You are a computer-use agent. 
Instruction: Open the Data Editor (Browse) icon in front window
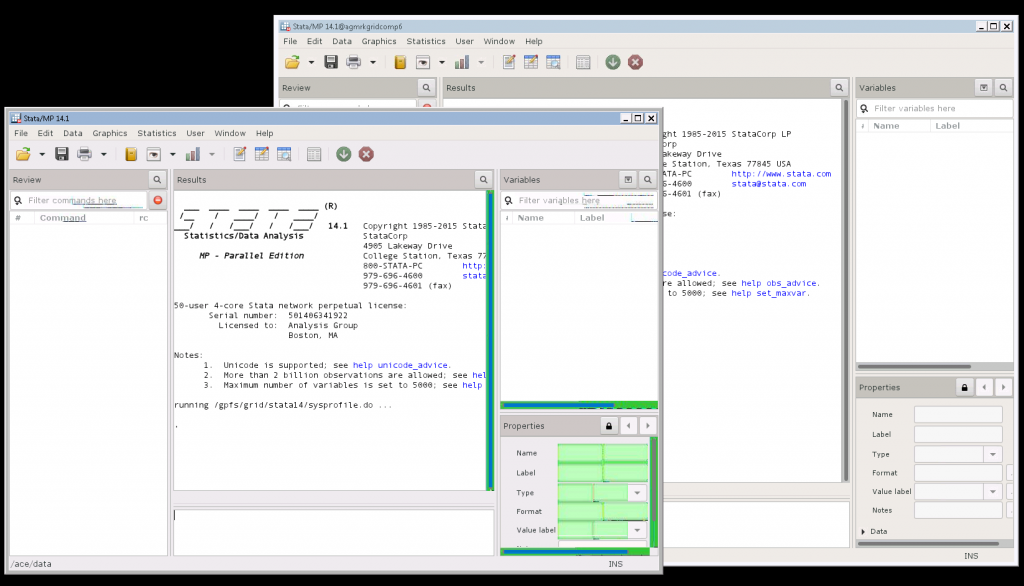(x=284, y=154)
